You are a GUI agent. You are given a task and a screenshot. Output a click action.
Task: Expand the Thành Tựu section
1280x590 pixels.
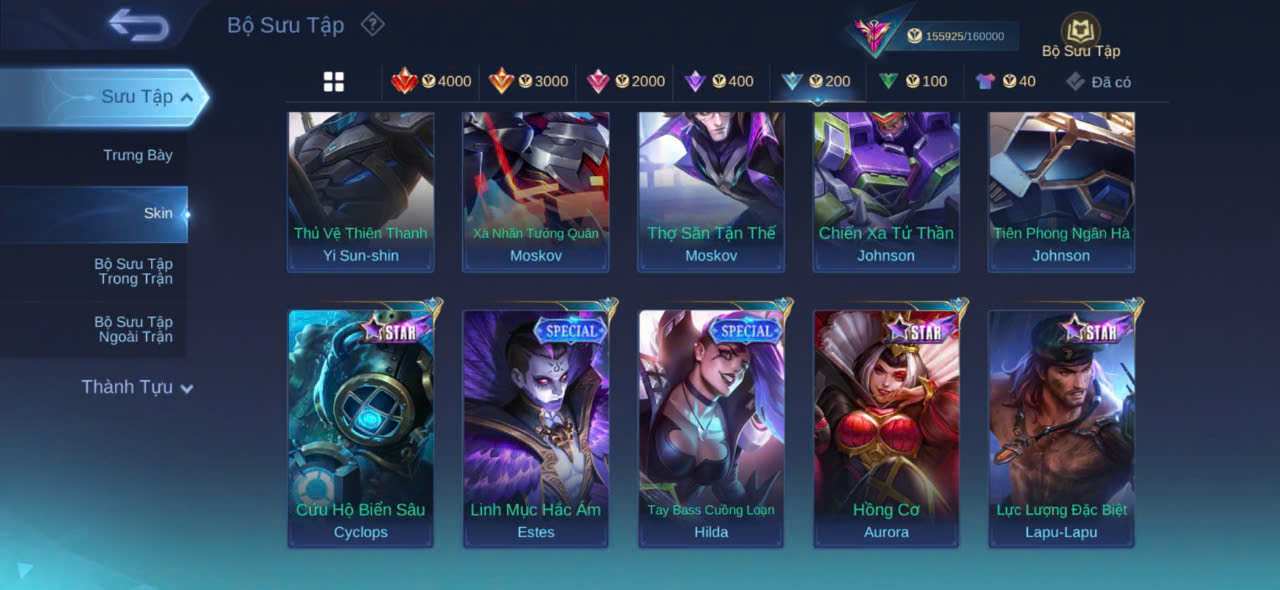pyautogui.click(x=137, y=387)
